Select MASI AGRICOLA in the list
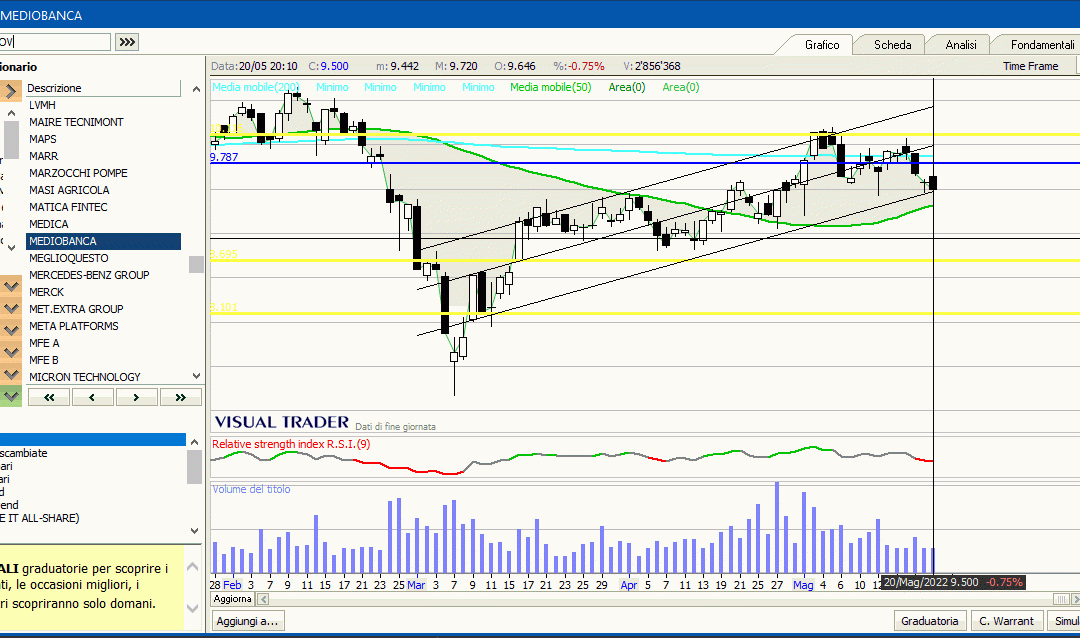The width and height of the screenshot is (1080, 638). click(x=103, y=190)
